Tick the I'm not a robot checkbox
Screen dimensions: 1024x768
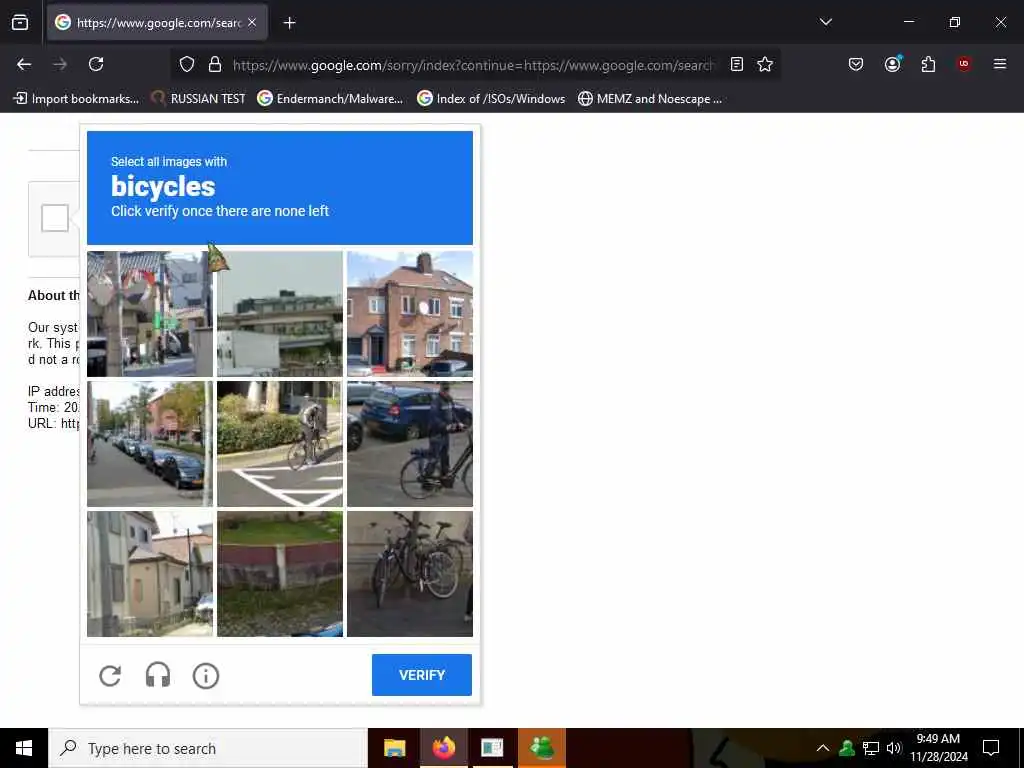(55, 217)
